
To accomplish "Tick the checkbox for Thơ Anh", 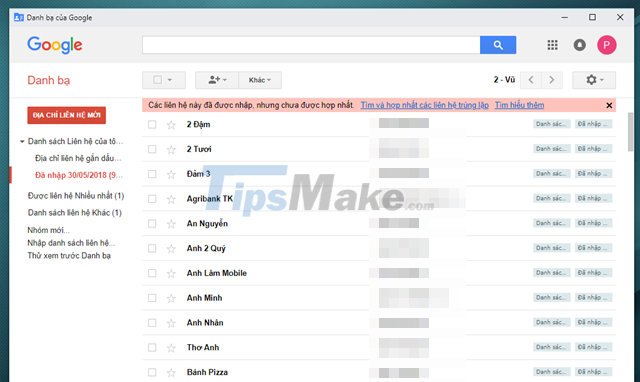I will [152, 348].
